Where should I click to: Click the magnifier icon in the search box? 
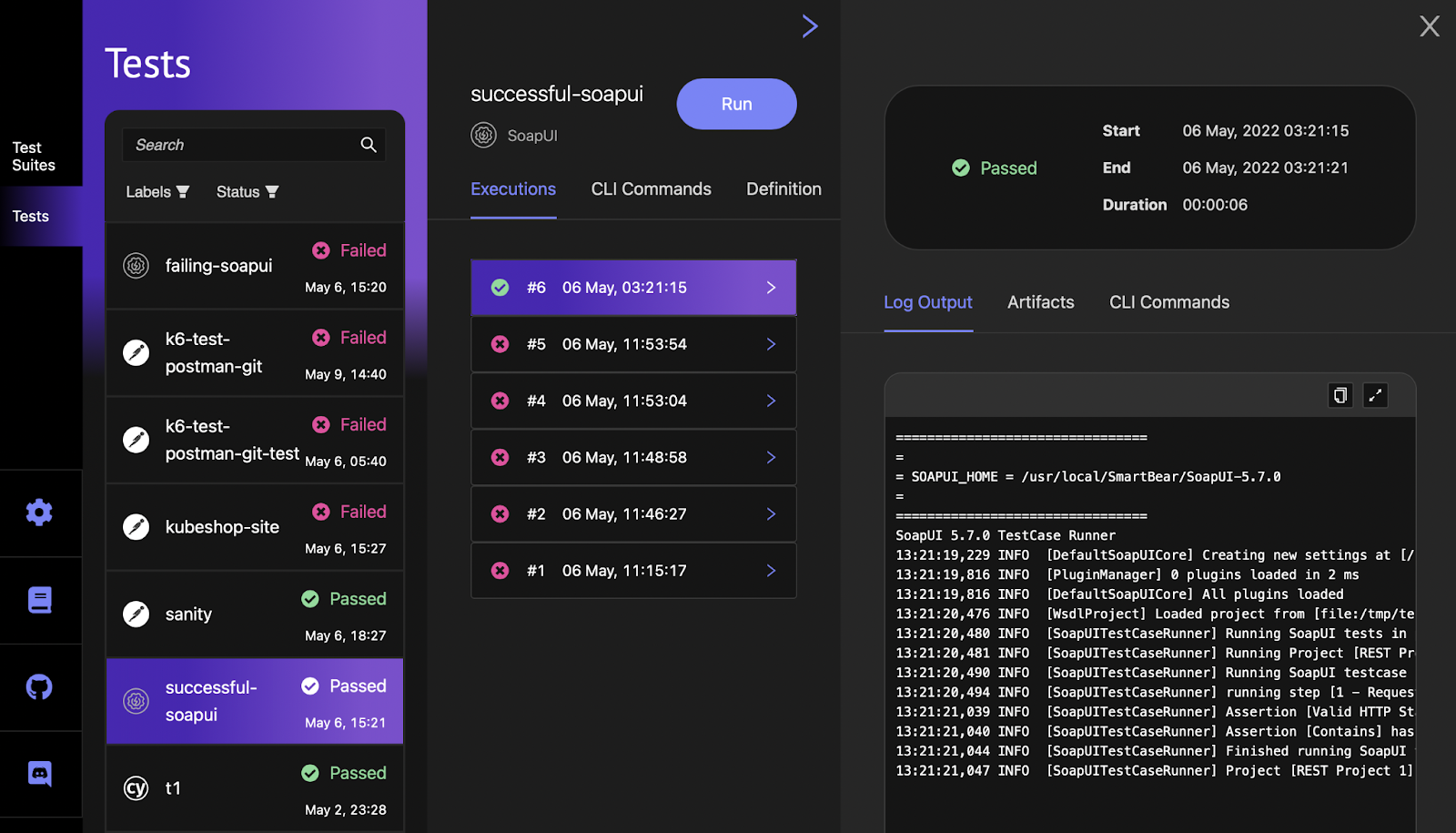click(369, 145)
